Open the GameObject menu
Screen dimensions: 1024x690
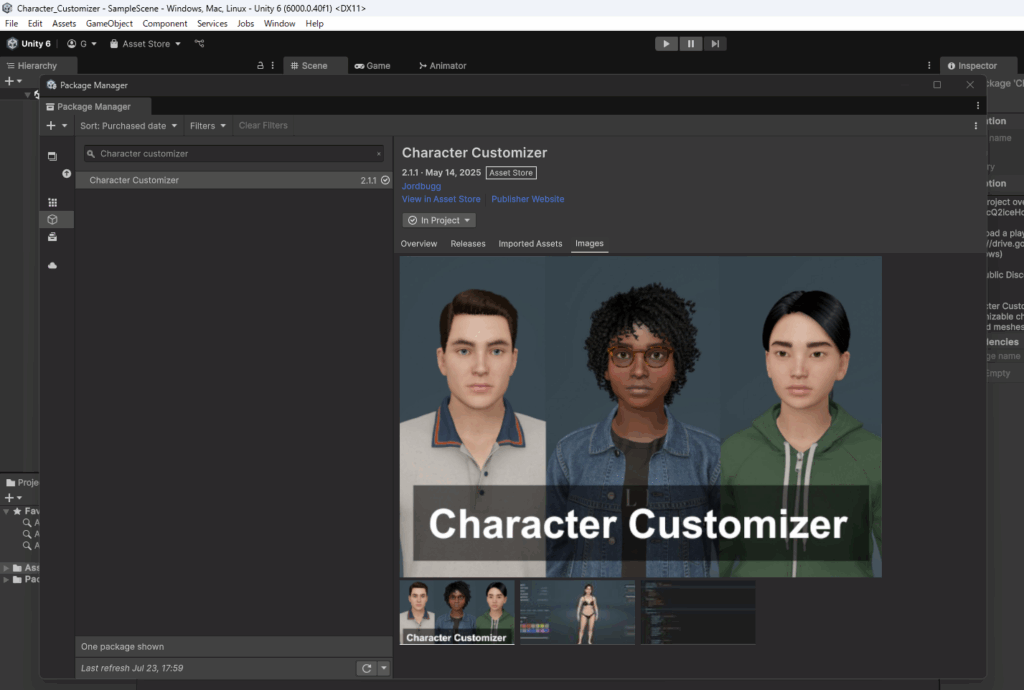109,24
